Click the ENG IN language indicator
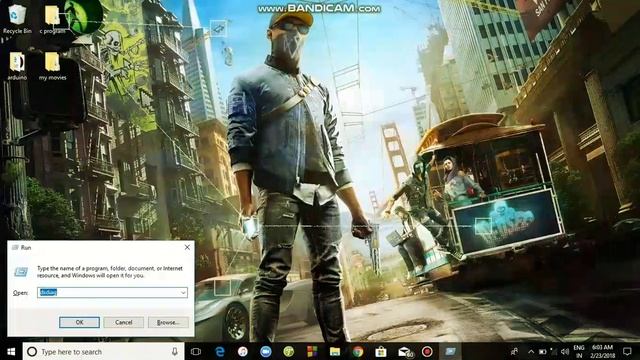The height and width of the screenshot is (360, 640). point(579,351)
